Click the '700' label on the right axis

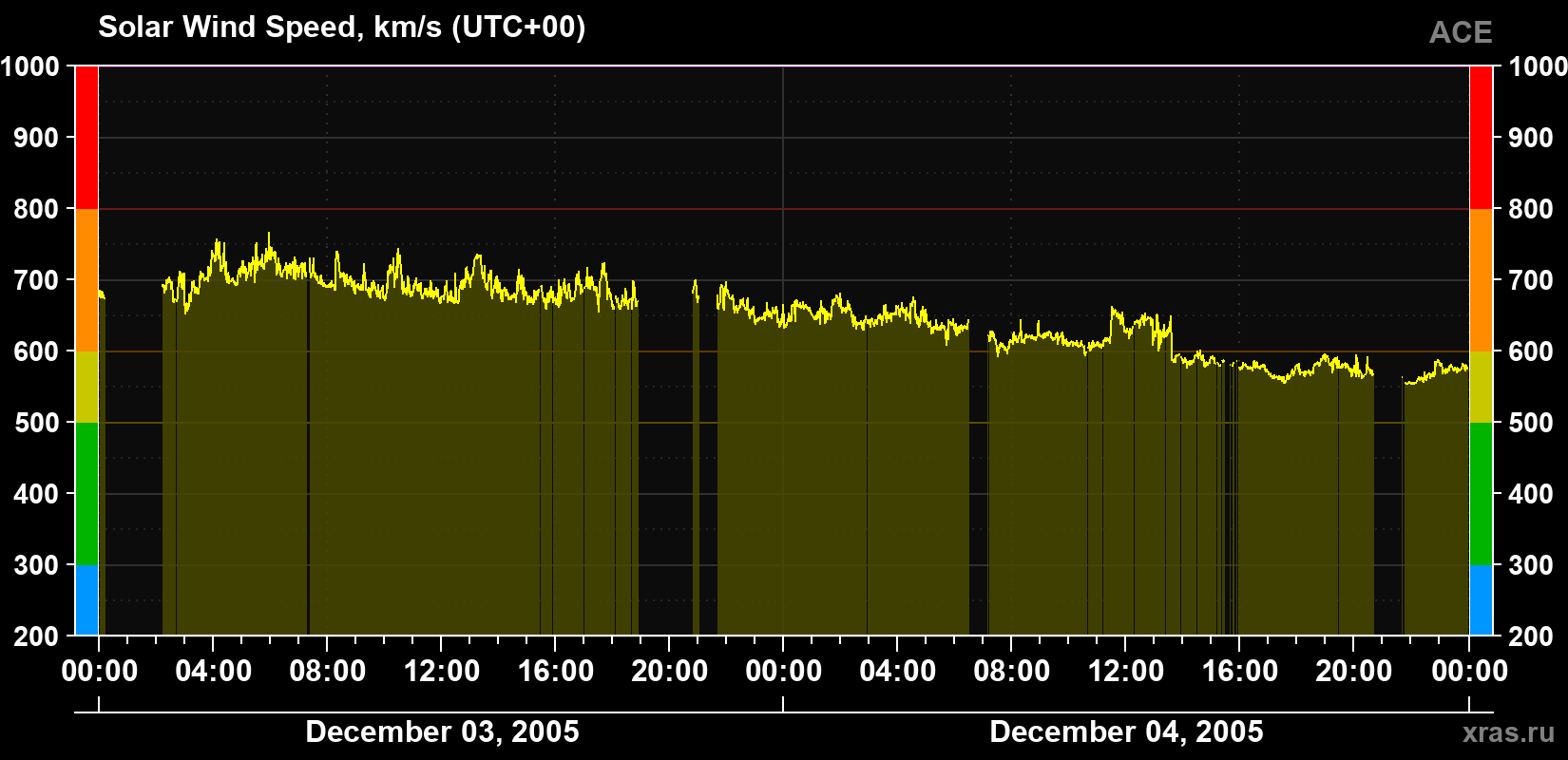(1531, 280)
